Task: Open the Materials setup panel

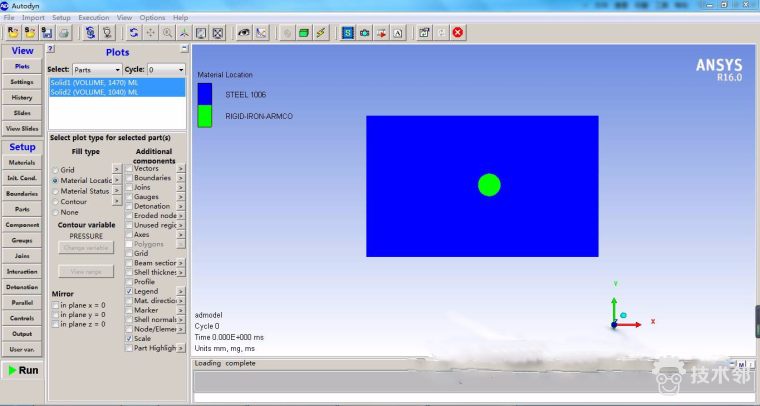Action: coord(22,162)
